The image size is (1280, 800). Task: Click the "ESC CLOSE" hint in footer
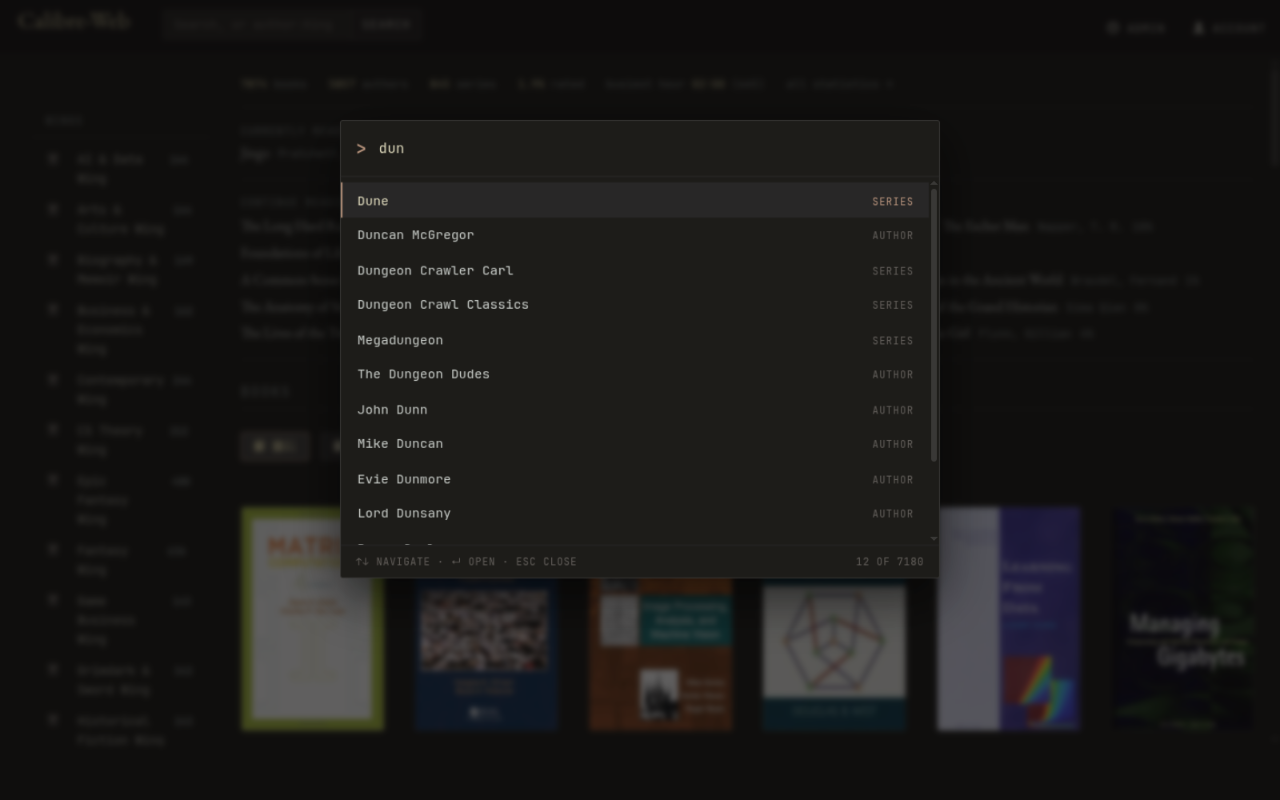tap(546, 562)
